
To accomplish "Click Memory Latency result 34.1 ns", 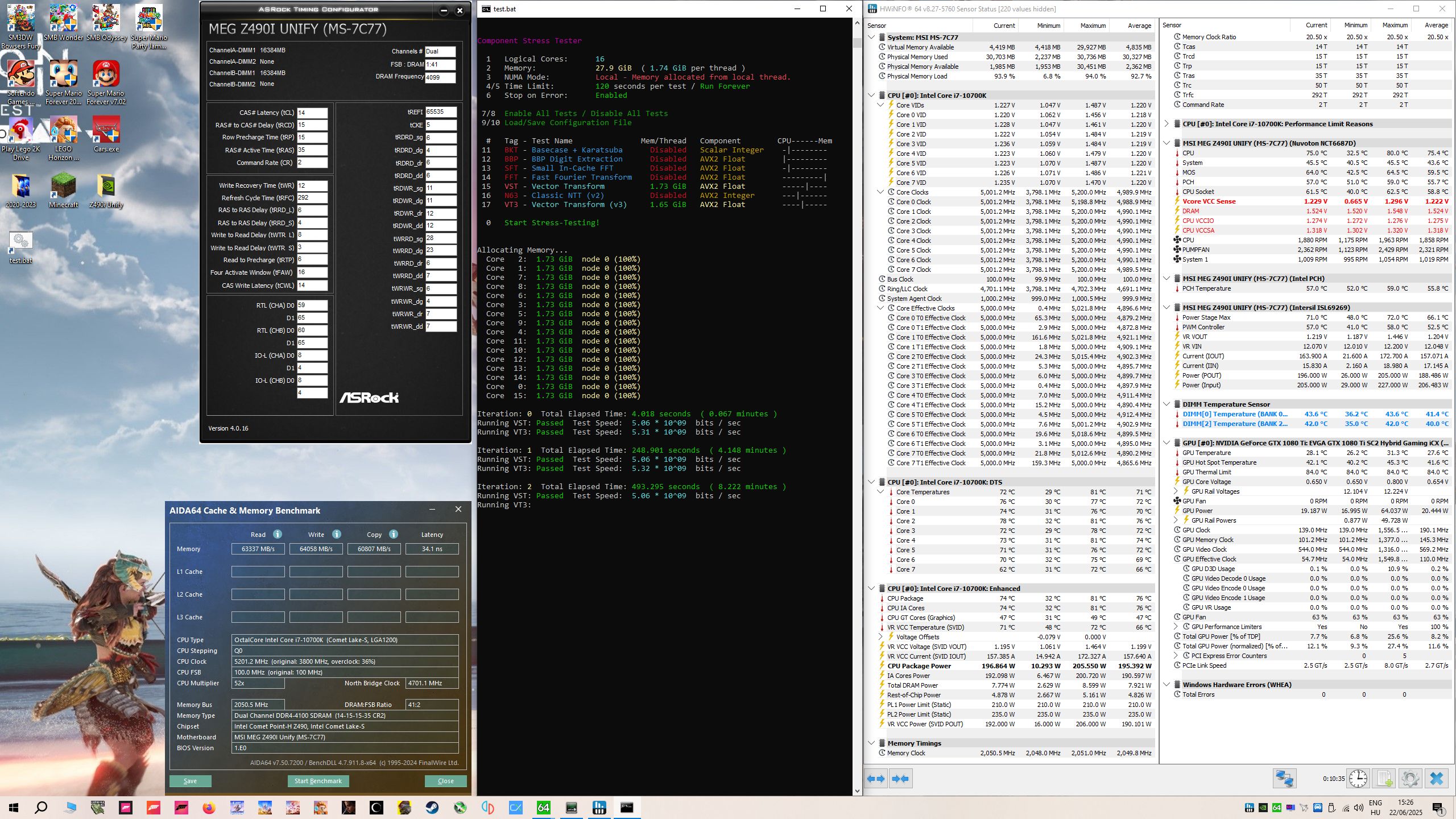I will pos(432,549).
